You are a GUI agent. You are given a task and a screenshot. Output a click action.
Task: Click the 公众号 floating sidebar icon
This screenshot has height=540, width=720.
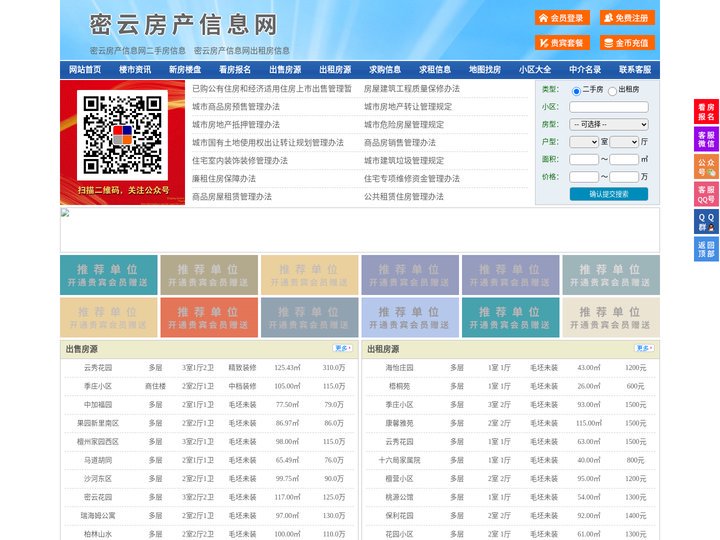pyautogui.click(x=706, y=167)
